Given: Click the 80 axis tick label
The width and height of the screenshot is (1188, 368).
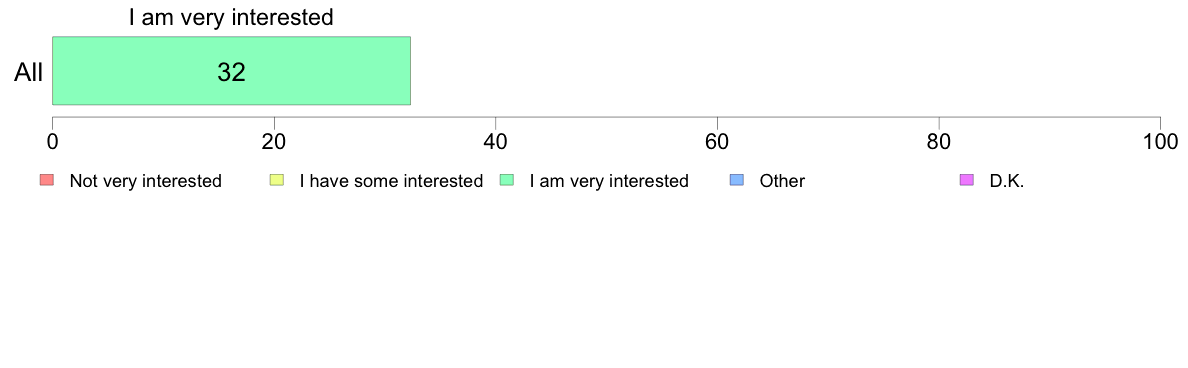Looking at the screenshot, I should pyautogui.click(x=939, y=142).
